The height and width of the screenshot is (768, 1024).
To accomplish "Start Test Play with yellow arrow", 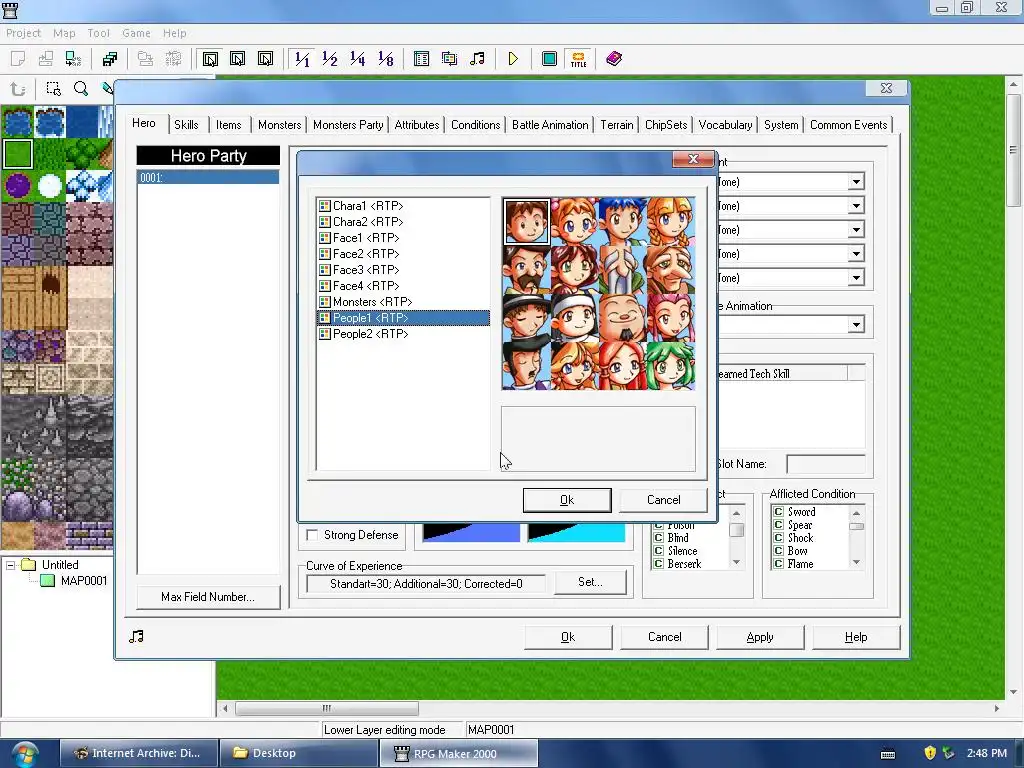I will point(513,59).
